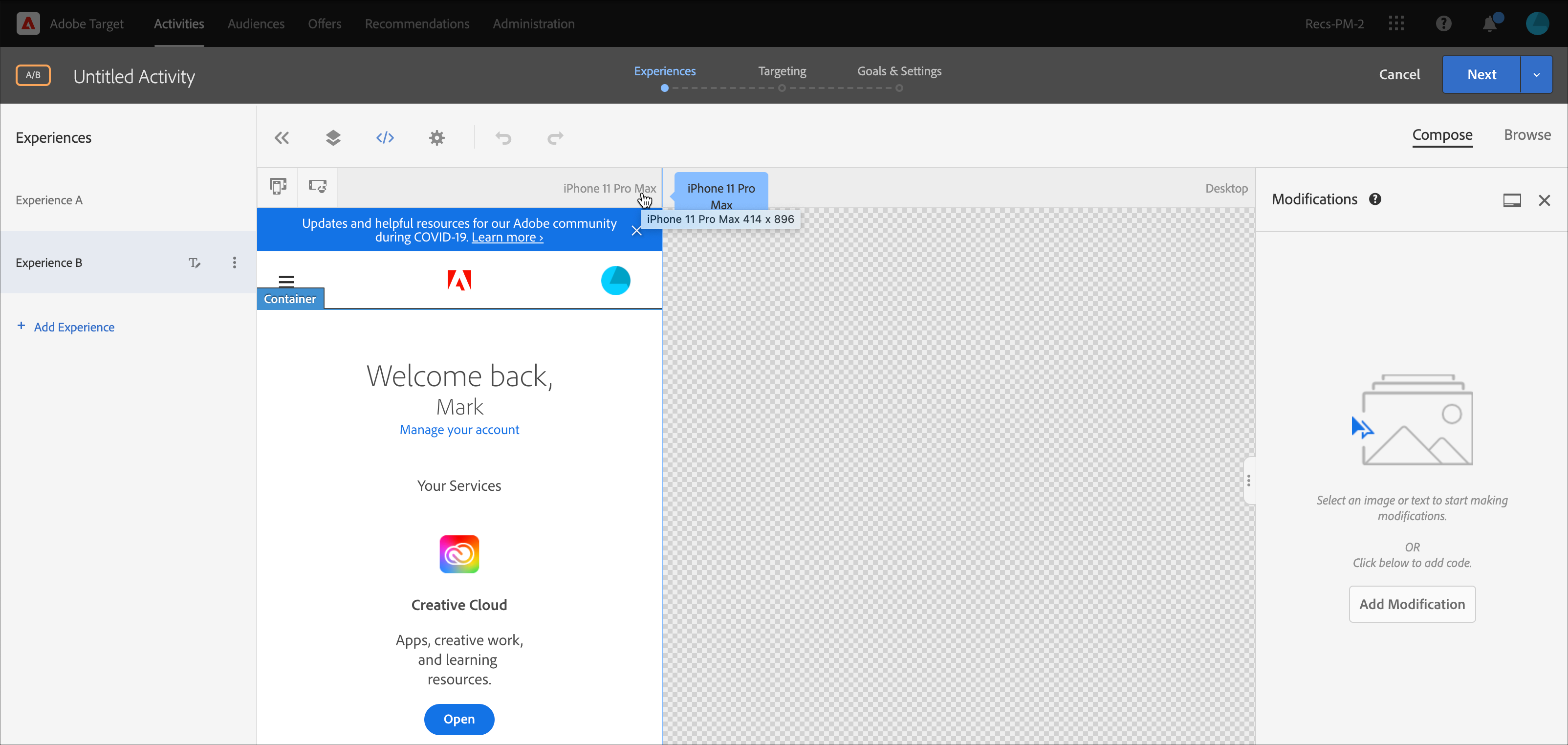The width and height of the screenshot is (1568, 745).
Task: Click the undo arrow
Action: click(503, 137)
